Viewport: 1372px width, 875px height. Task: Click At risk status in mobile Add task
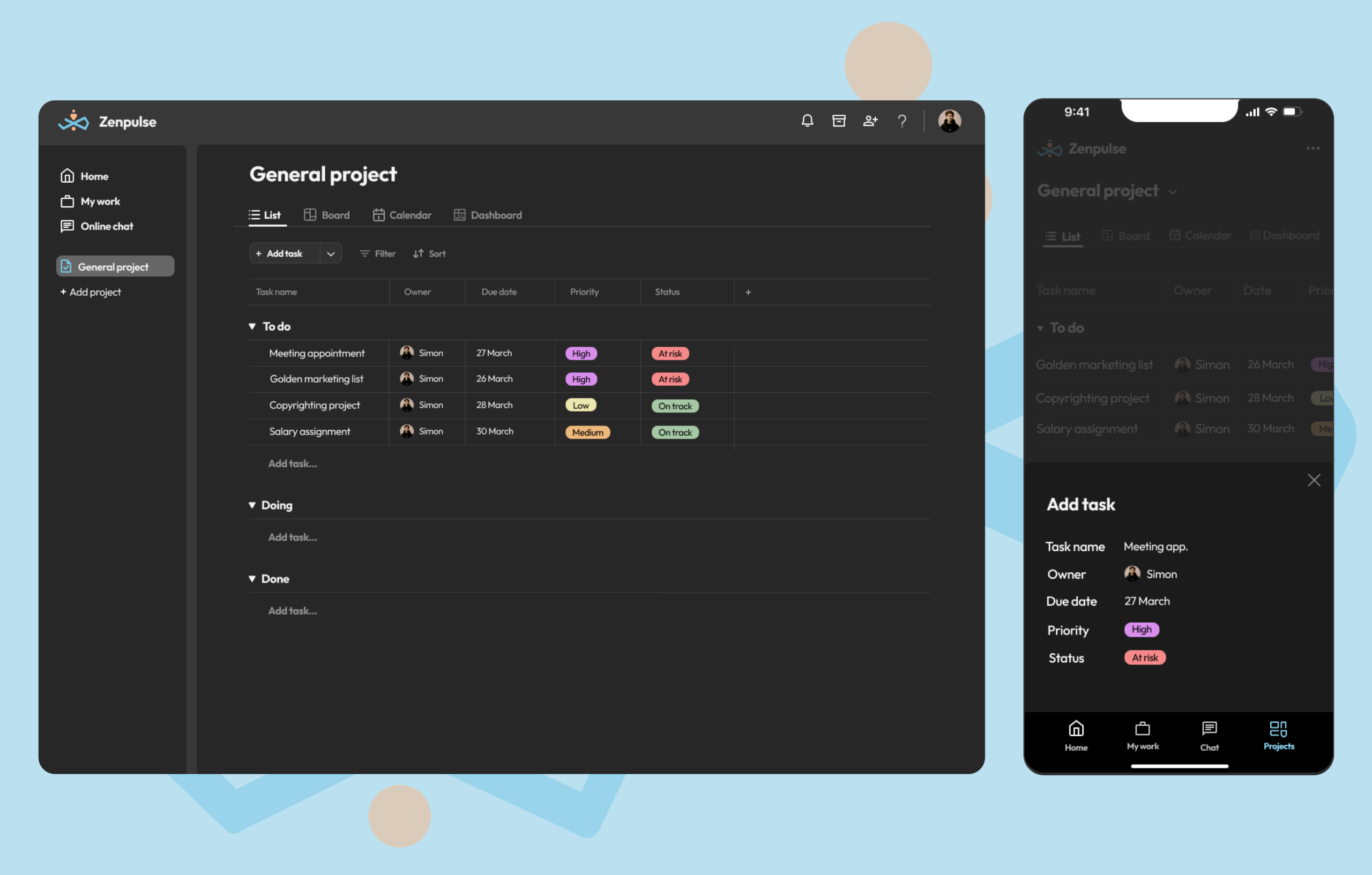point(1145,658)
